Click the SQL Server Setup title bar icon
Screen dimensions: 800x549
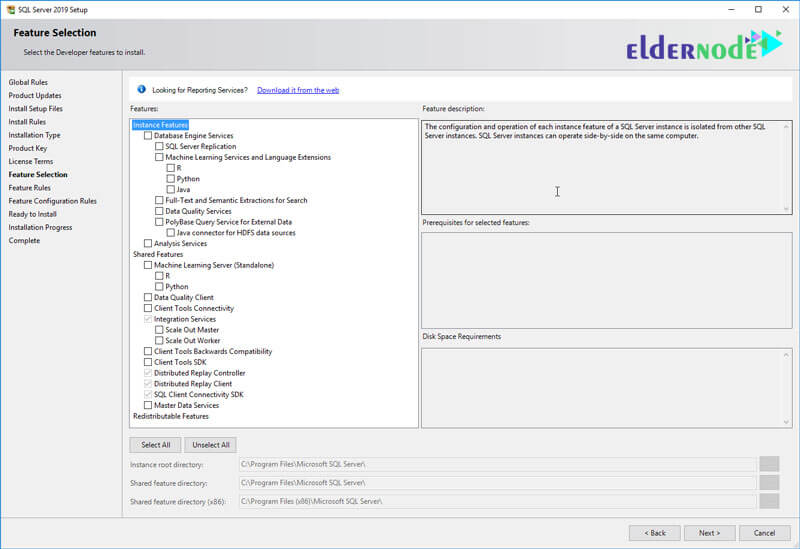pos(11,9)
